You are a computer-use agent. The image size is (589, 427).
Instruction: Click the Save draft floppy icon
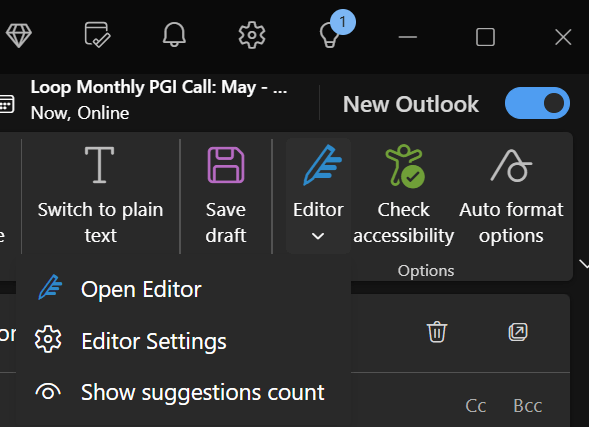(x=226, y=165)
